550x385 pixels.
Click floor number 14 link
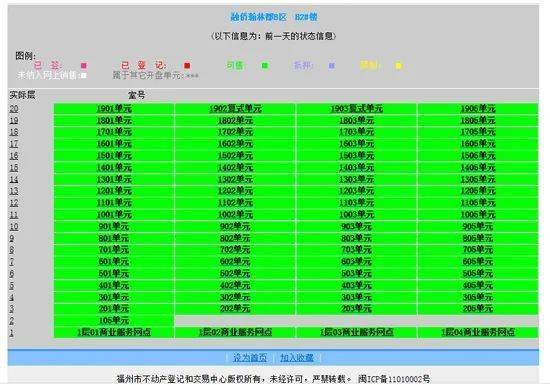[14, 180]
